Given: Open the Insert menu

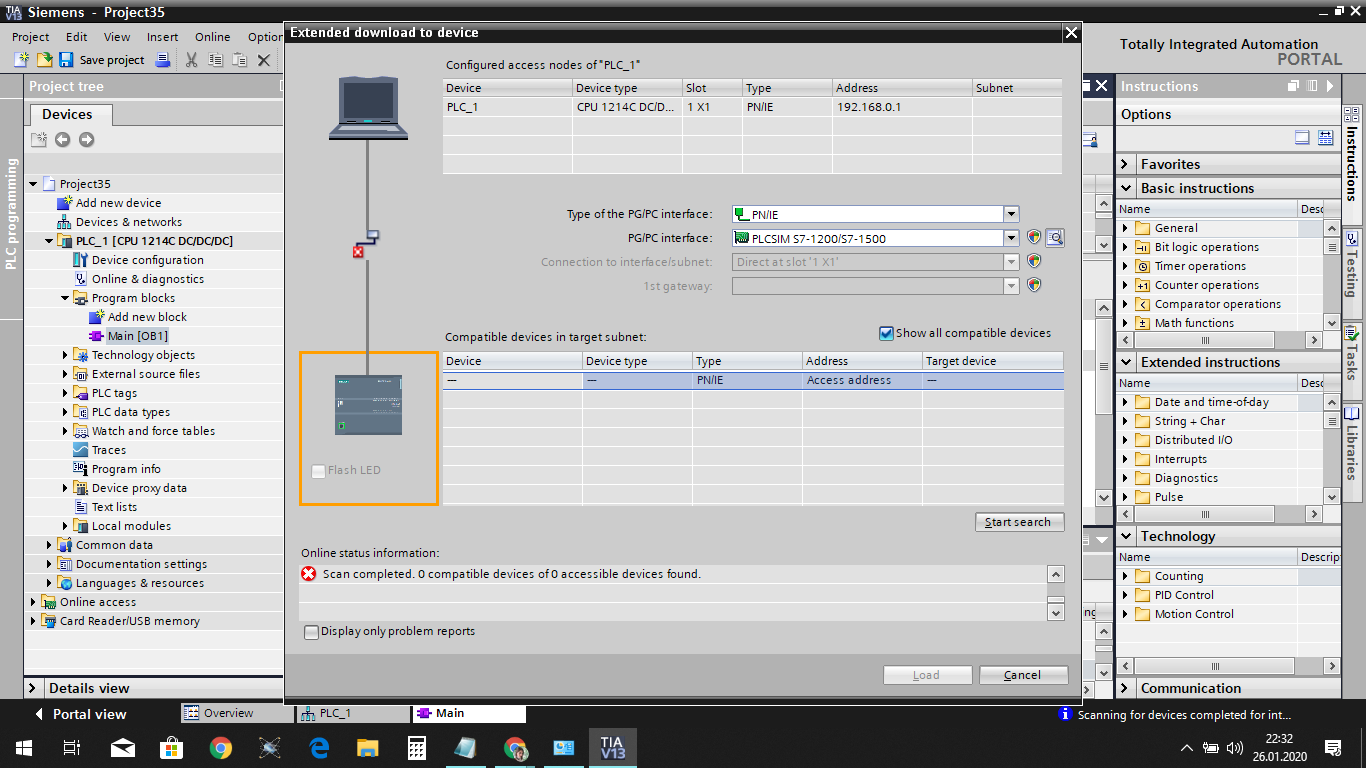Looking at the screenshot, I should click(x=162, y=37).
